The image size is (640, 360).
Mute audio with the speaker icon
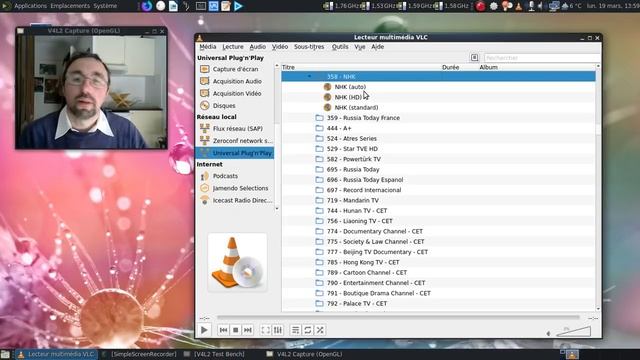[549, 333]
